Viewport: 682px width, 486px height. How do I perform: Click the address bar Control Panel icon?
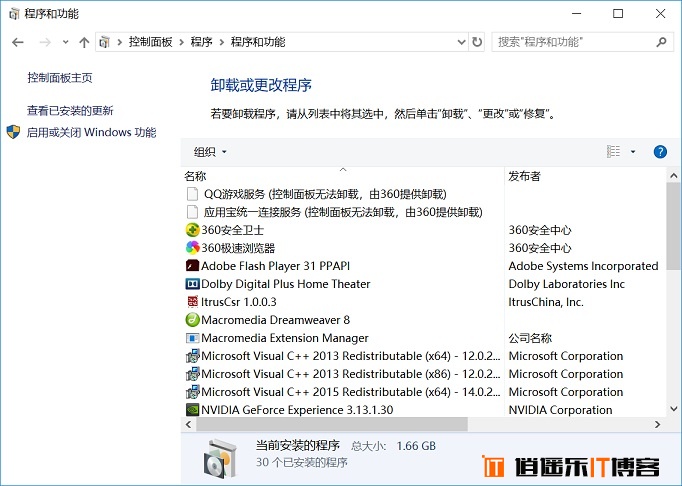pyautogui.click(x=104, y=42)
